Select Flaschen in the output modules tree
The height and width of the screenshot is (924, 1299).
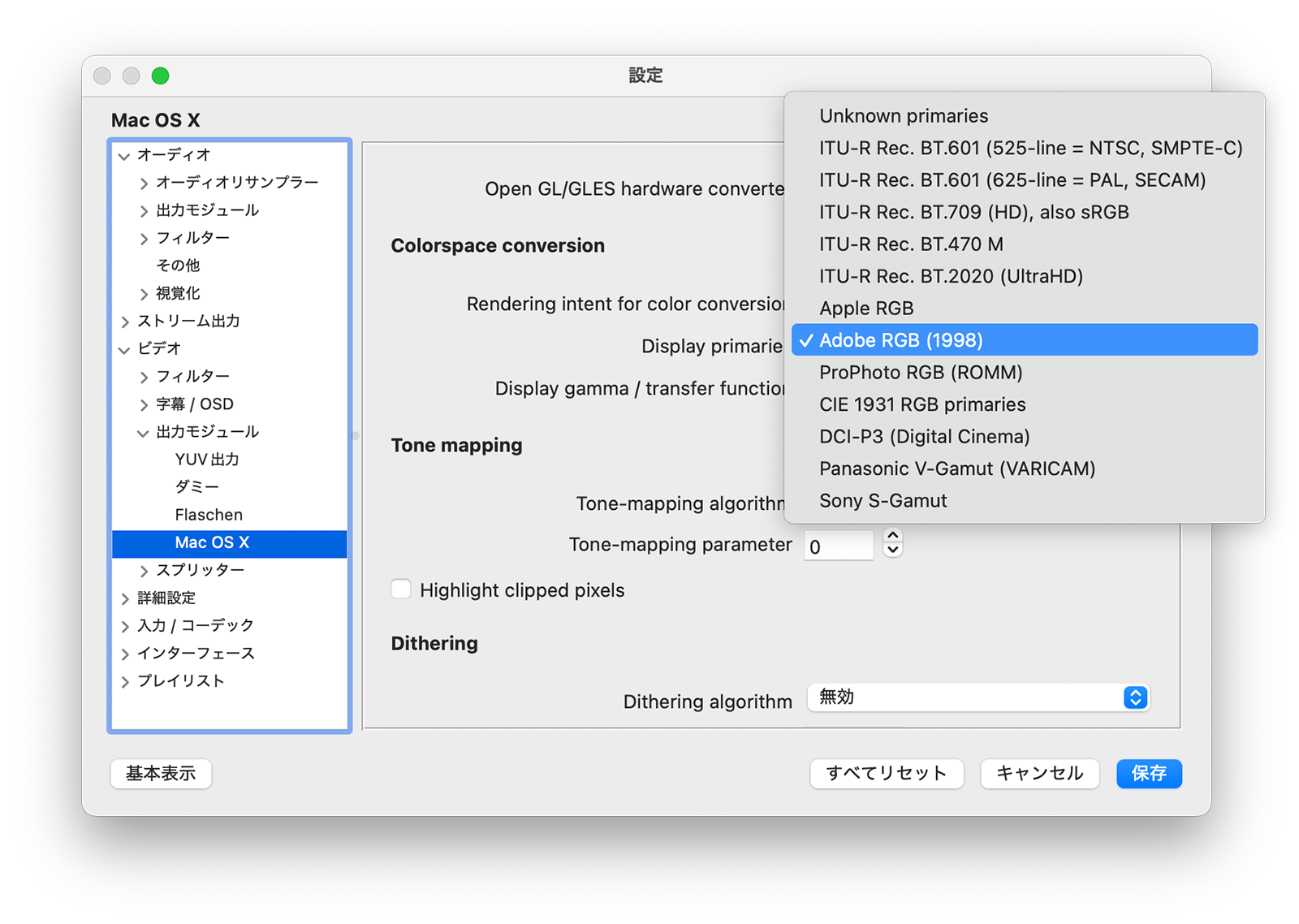click(209, 515)
